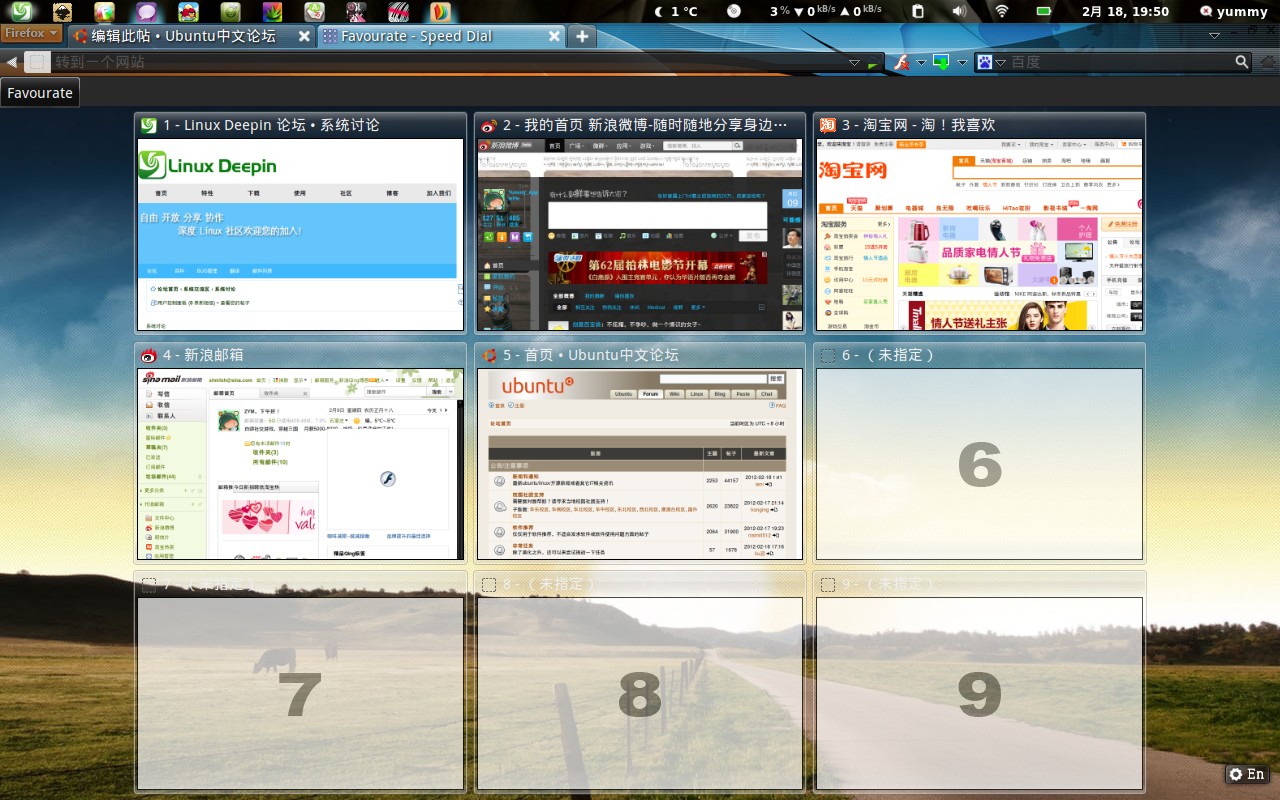Open the Wi-Fi network indicator
This screenshot has width=1280, height=800.
click(1002, 12)
